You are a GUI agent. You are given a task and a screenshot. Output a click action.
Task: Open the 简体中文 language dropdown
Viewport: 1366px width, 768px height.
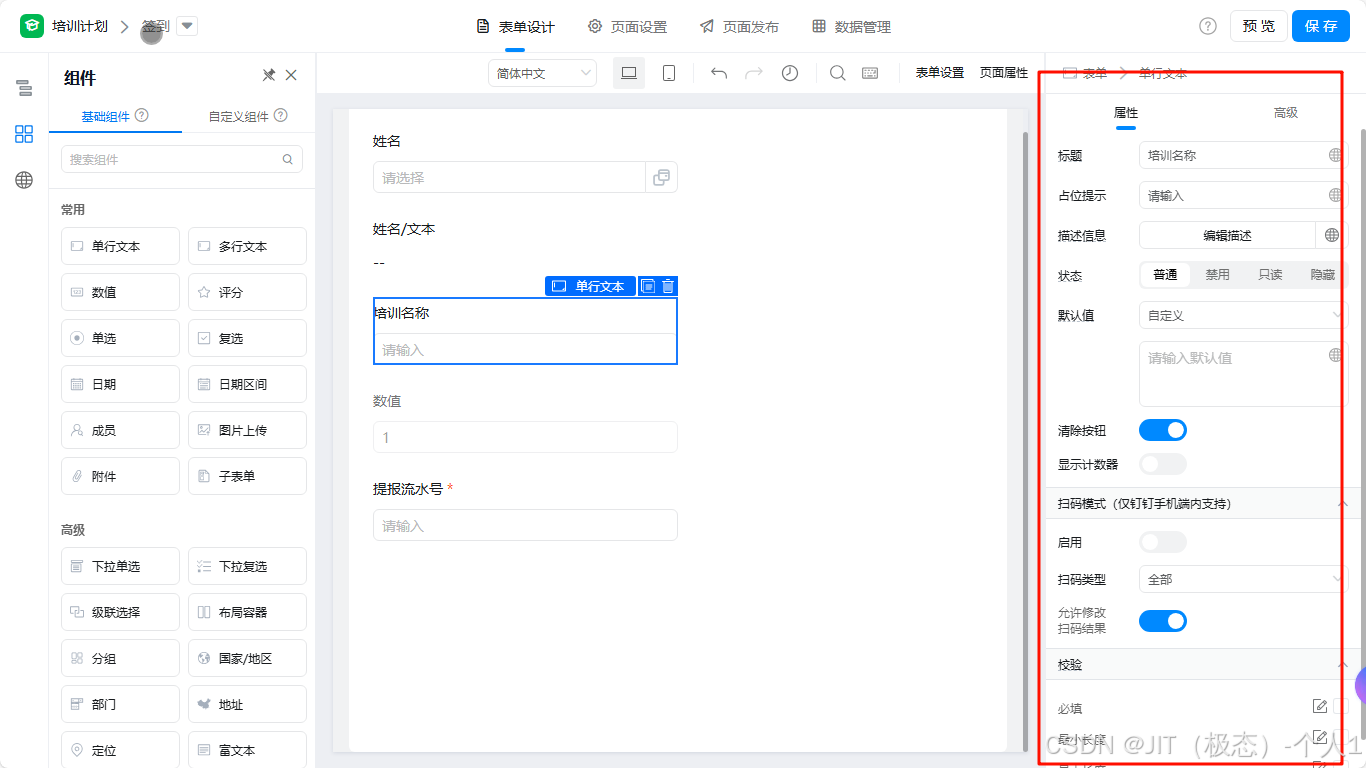[x=542, y=73]
